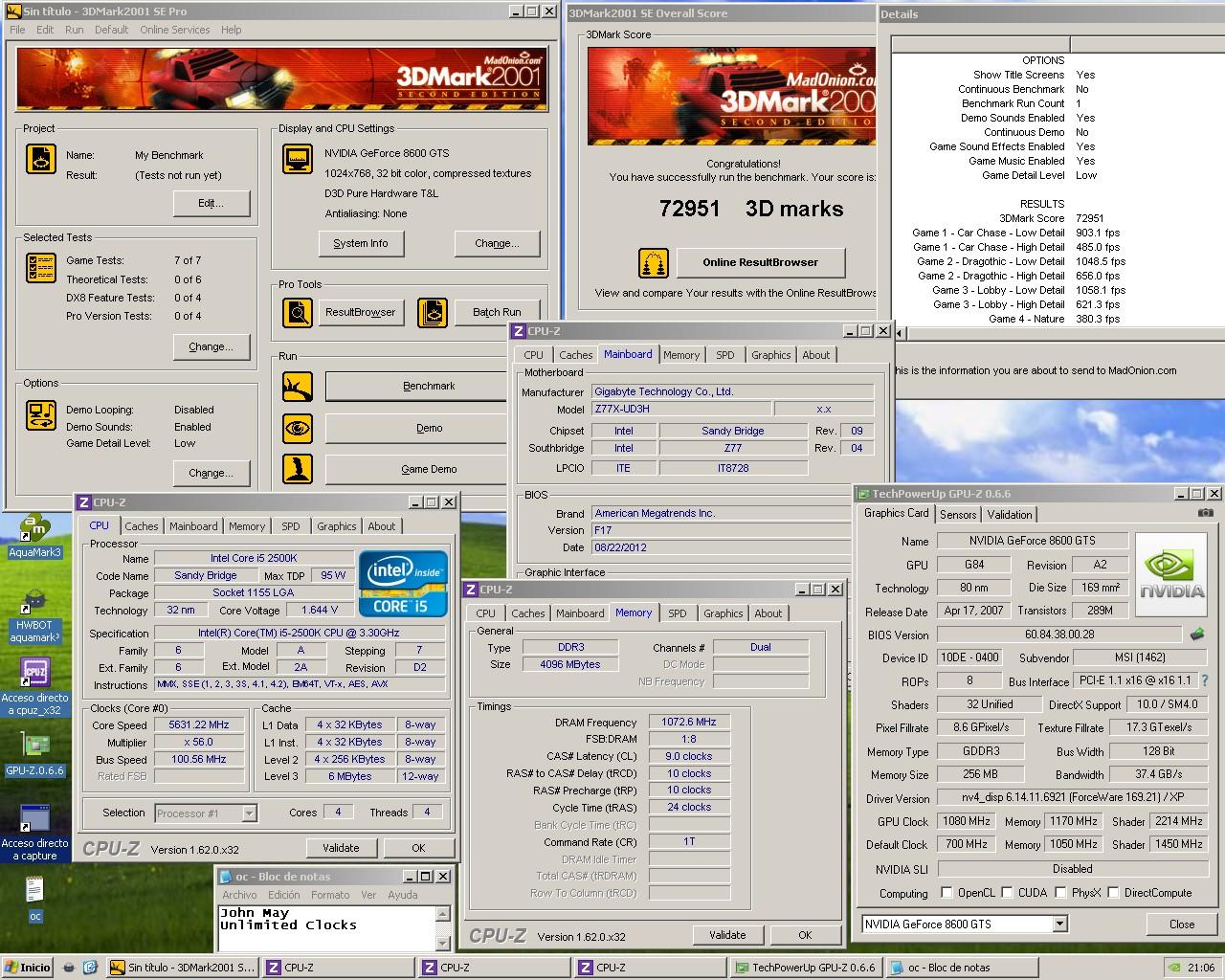This screenshot has width=1225, height=980.
Task: Click the NVIDIA tray icon in taskbar
Action: point(1173,968)
